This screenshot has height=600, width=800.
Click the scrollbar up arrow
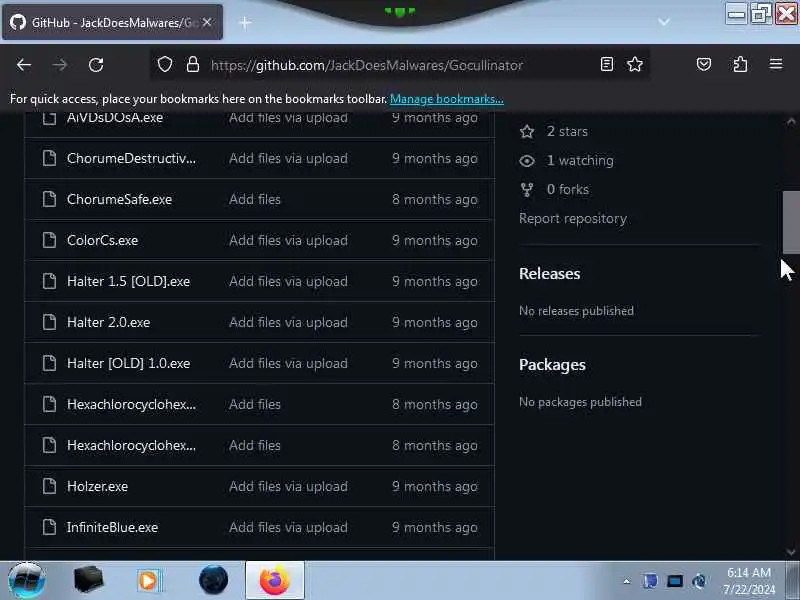point(791,121)
